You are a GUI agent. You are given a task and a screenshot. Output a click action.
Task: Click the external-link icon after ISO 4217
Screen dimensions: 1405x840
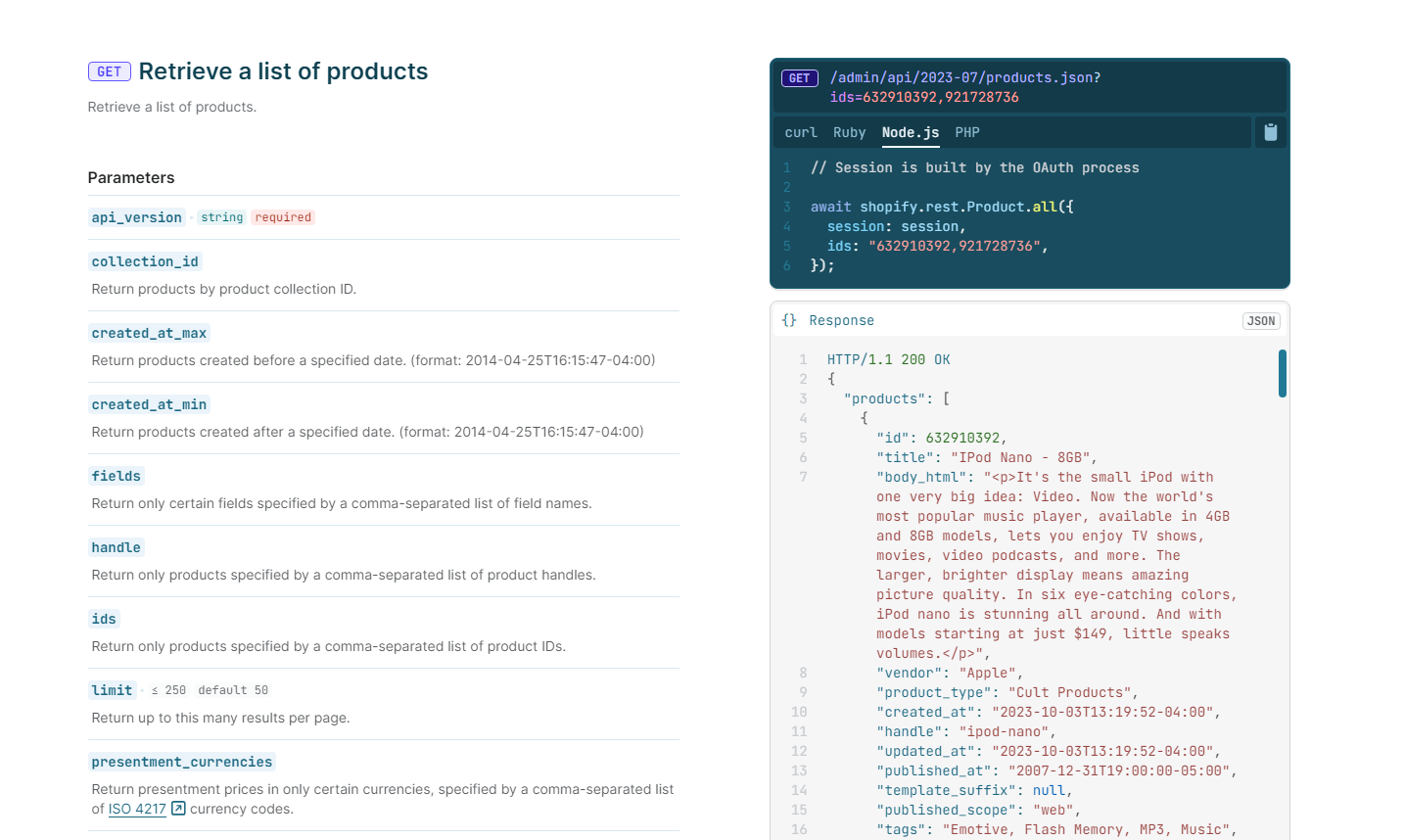pyautogui.click(x=176, y=809)
